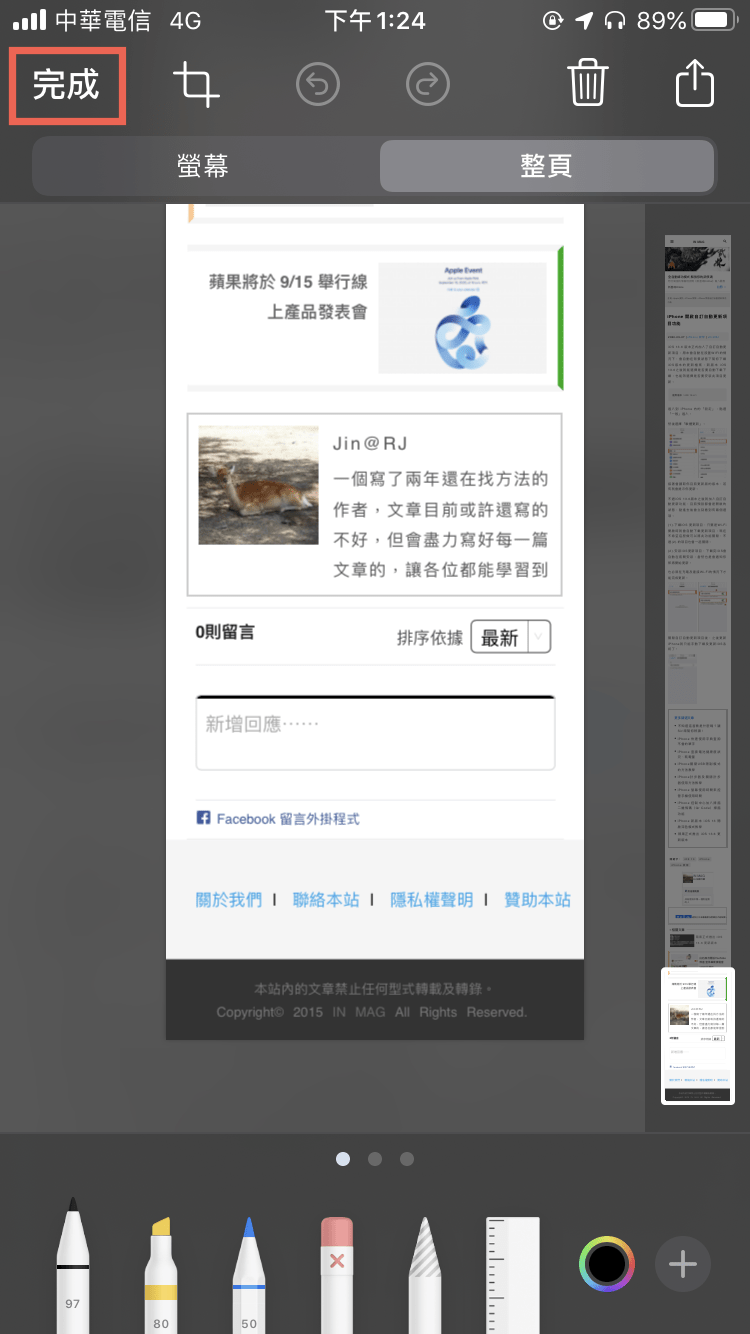This screenshot has width=750, height=1334.
Task: Tap the deer author avatar image
Action: coord(259,485)
